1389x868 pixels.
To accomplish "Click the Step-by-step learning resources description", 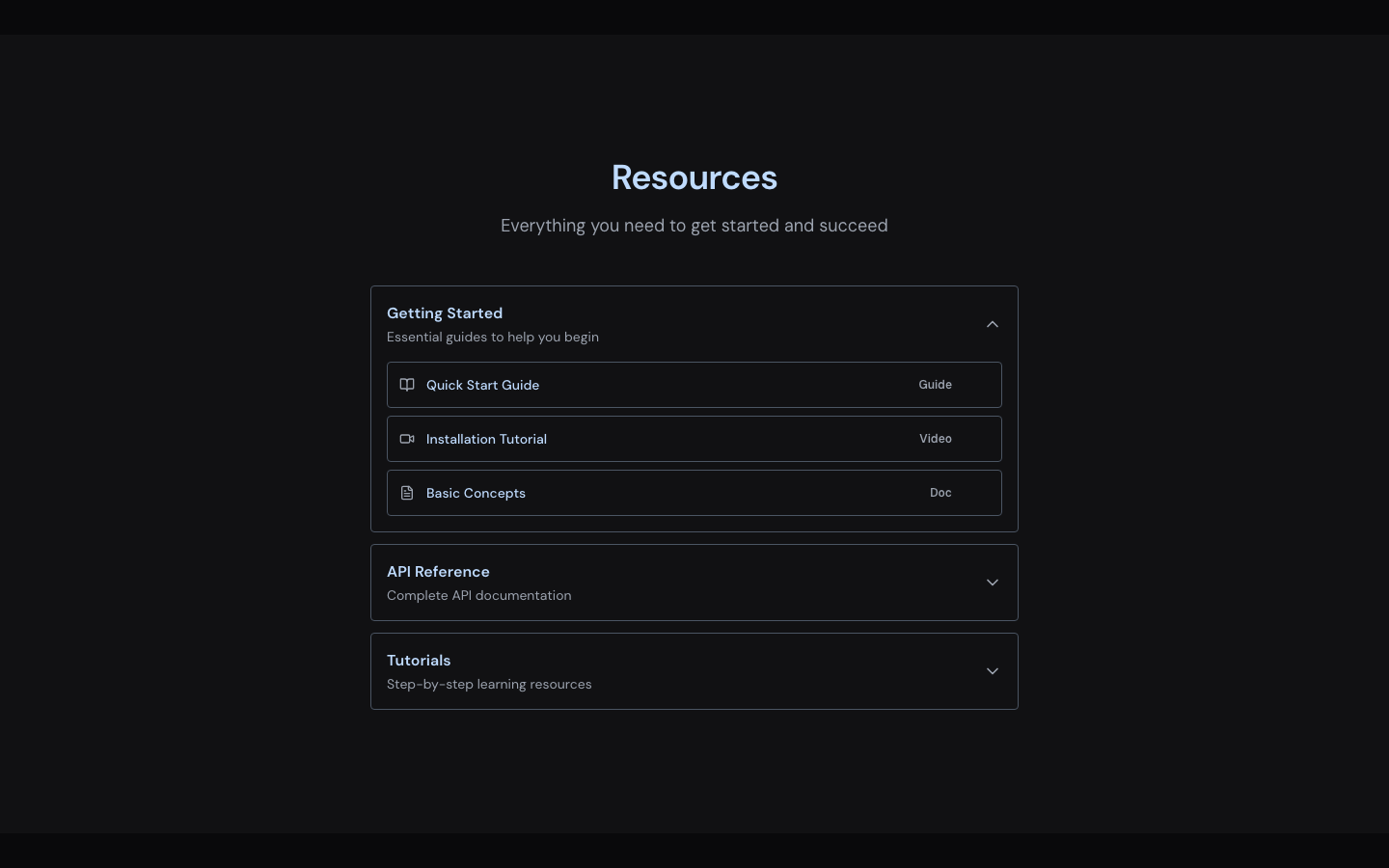I will 489,684.
